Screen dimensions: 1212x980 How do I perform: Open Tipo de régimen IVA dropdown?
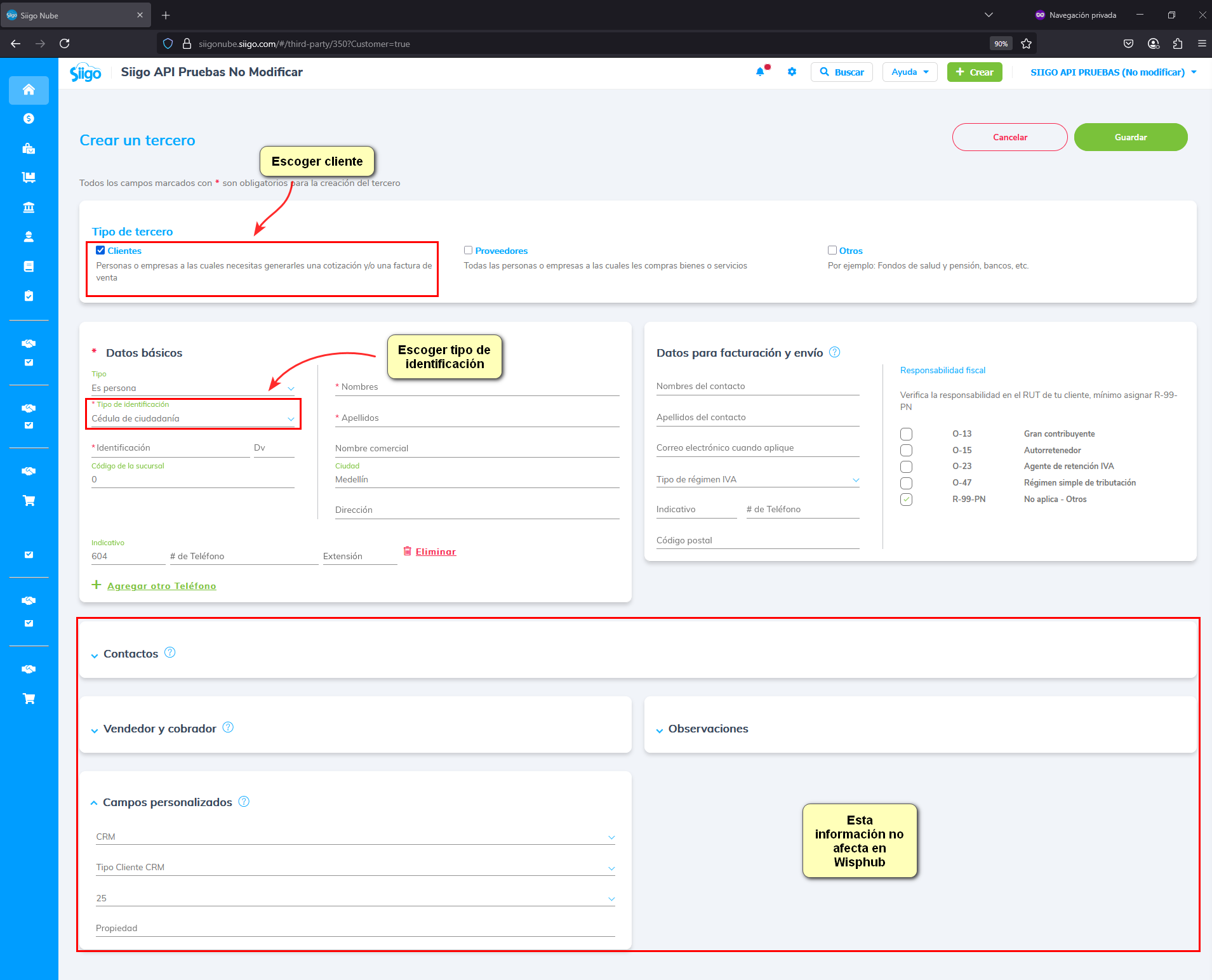[x=758, y=479]
